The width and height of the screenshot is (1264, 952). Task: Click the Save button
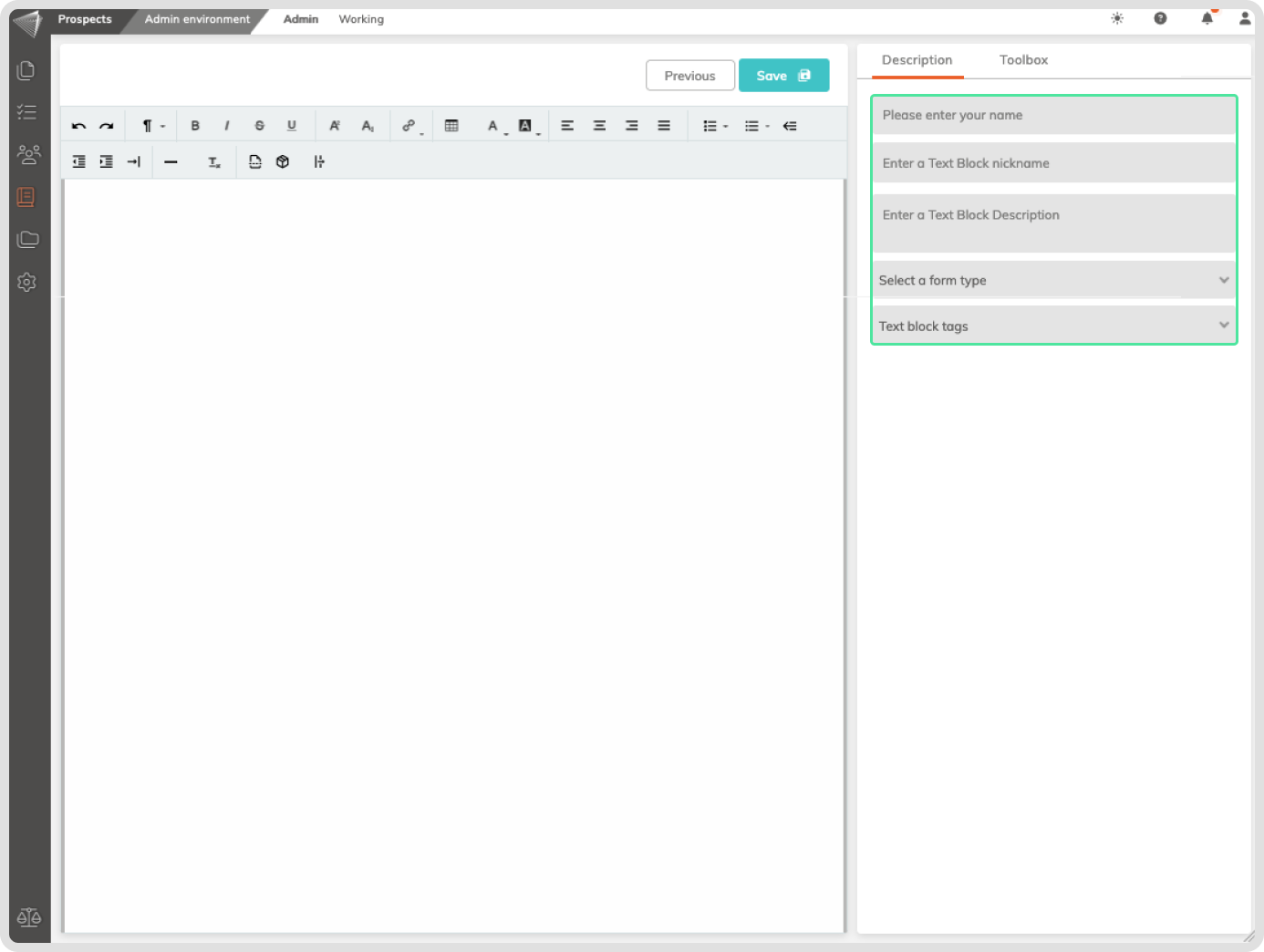(783, 76)
